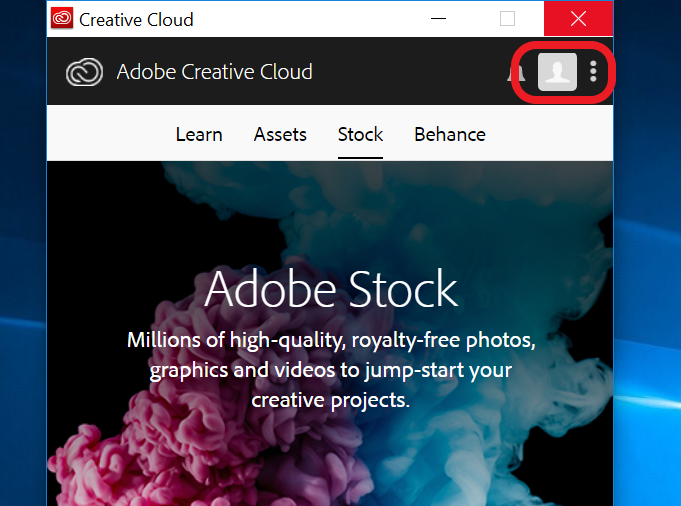Open the three-dot more options menu

tap(593, 71)
